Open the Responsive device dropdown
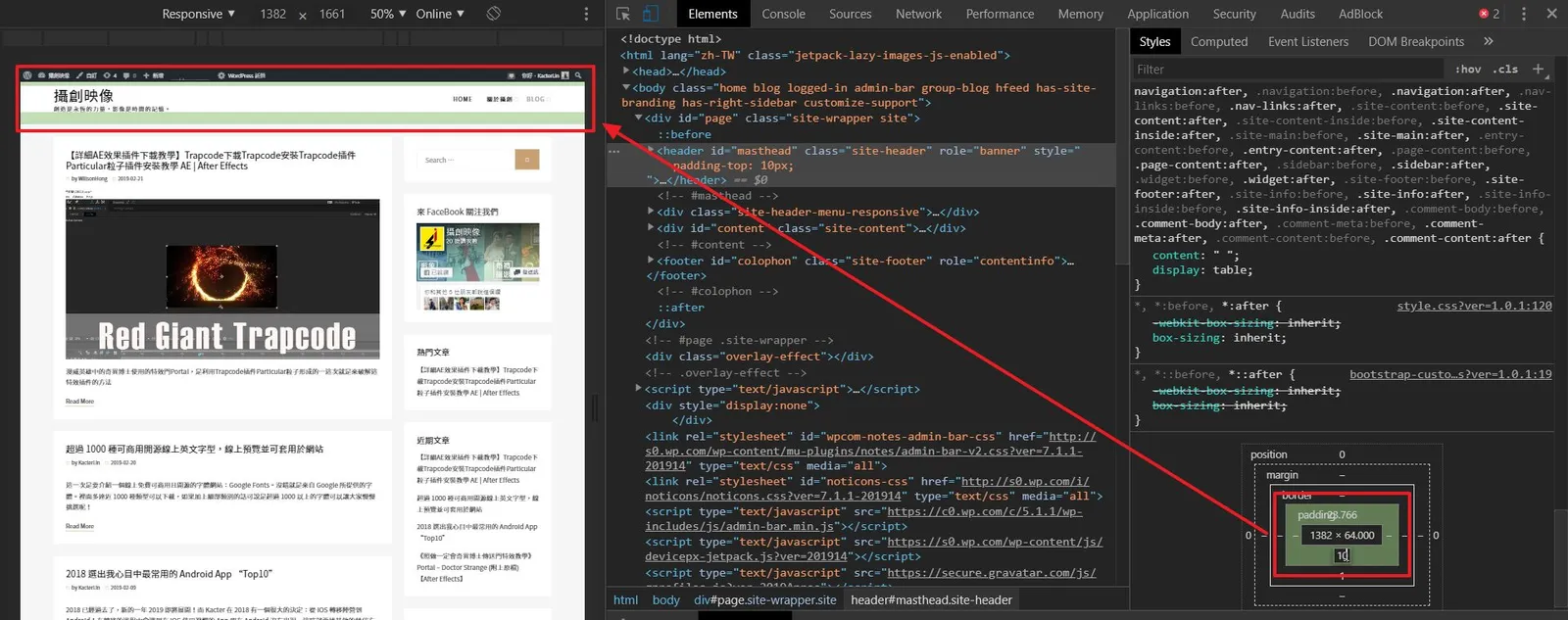The height and width of the screenshot is (620, 1568). pos(199,14)
